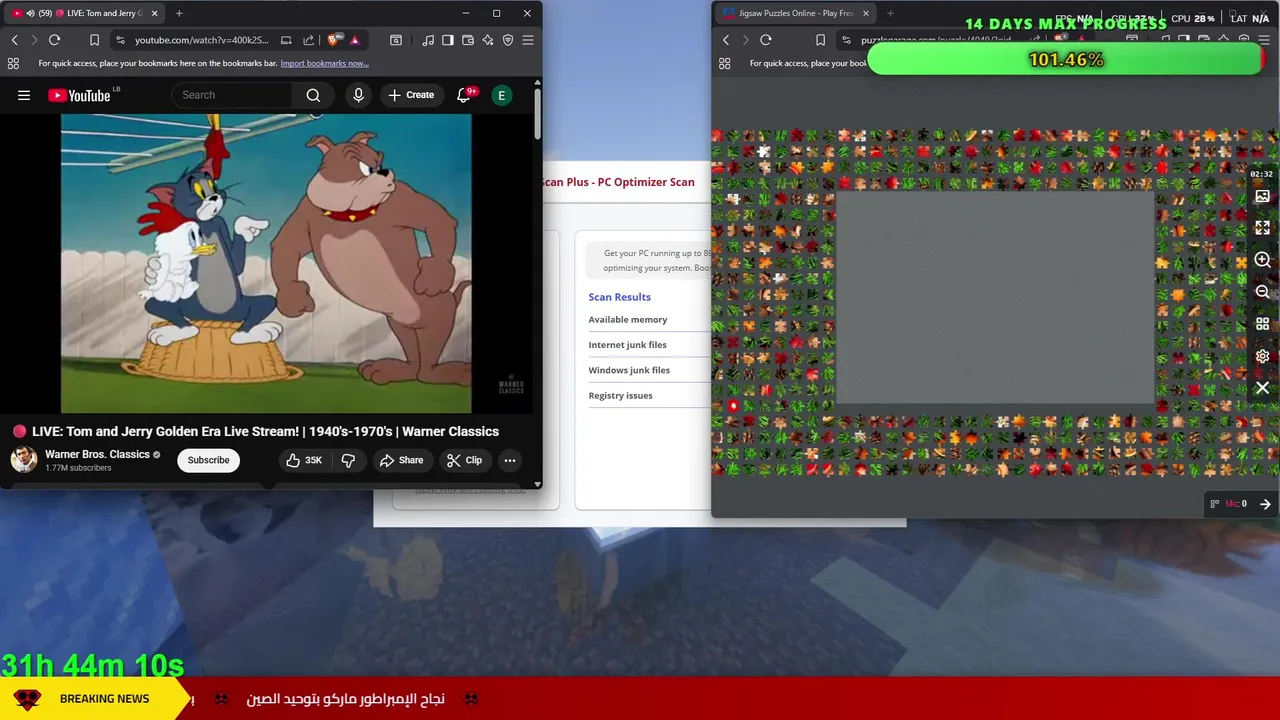
Task: Select the Jigsaw Puzzles Online tab
Action: coord(795,13)
